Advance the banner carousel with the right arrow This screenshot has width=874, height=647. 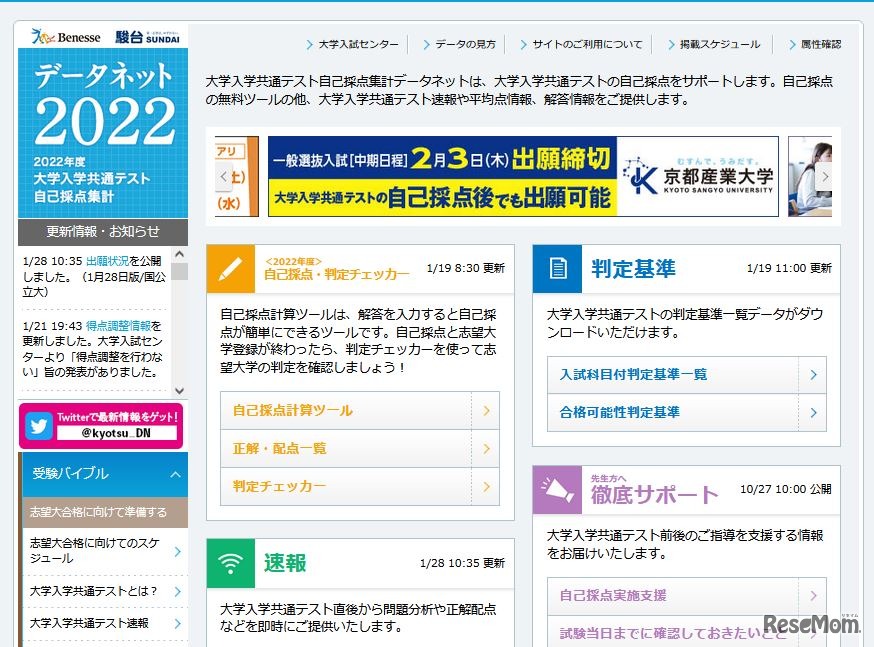[824, 177]
